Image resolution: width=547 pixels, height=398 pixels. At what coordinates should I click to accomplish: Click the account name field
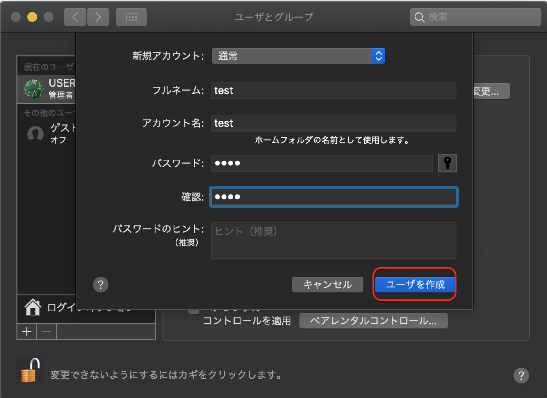click(x=334, y=123)
